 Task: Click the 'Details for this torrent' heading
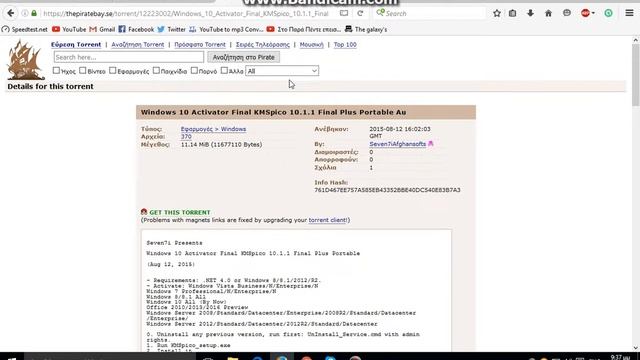[51, 86]
